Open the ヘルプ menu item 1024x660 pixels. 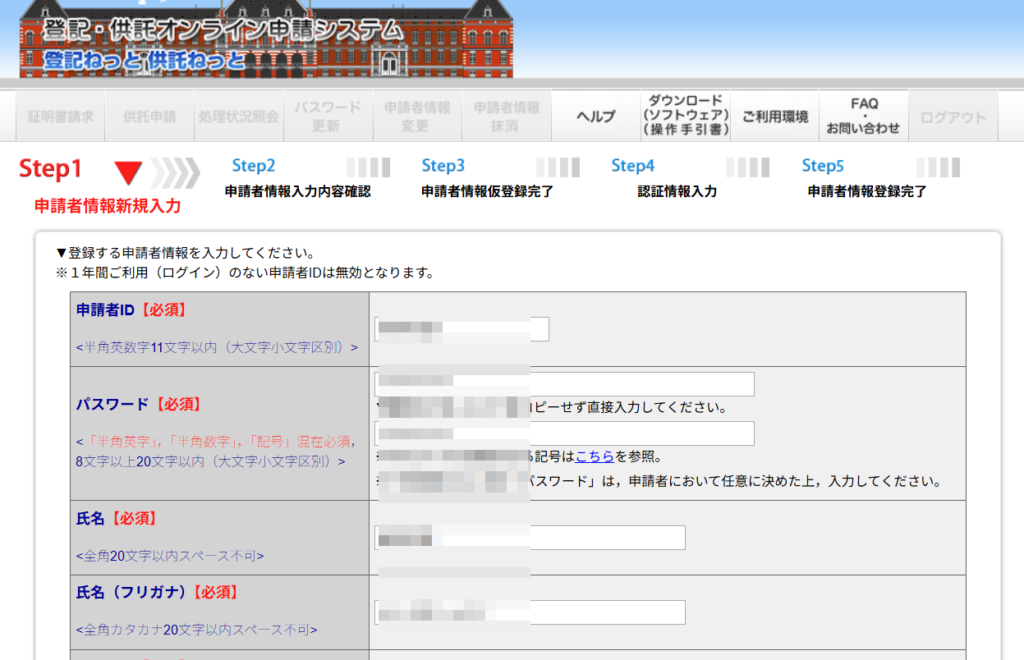coord(596,117)
